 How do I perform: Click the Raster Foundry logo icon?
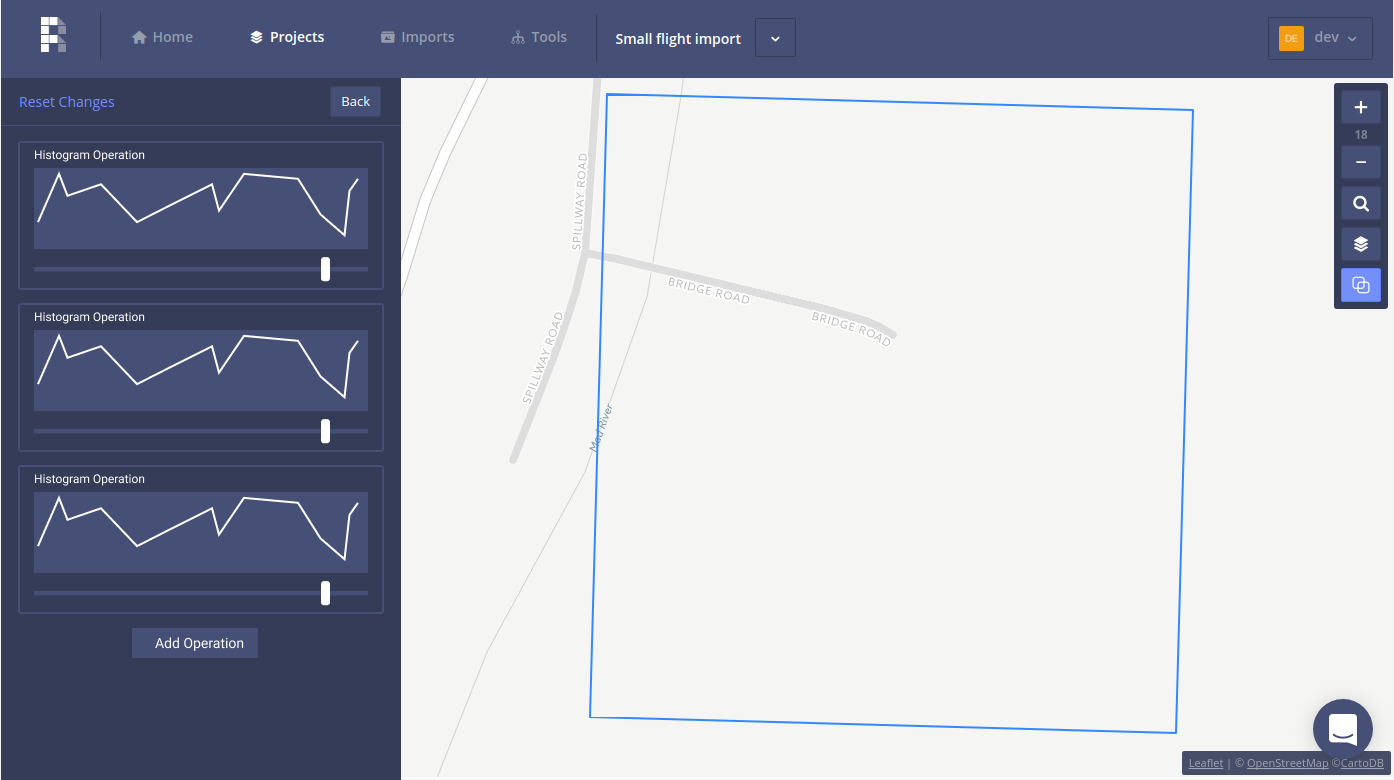pos(53,35)
